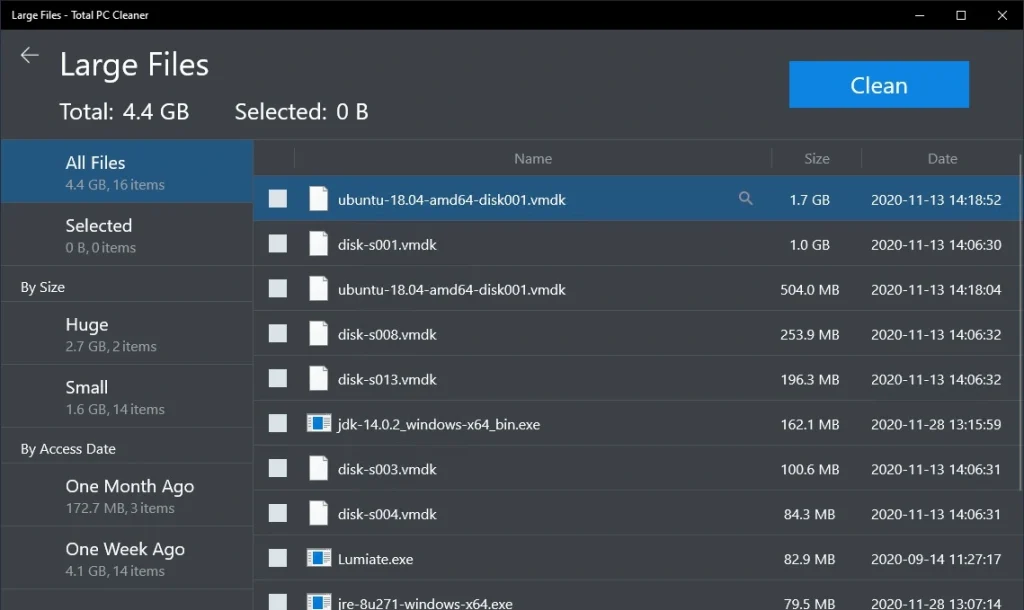Click the Selected: 0 B summary text
1024x610 pixels.
(x=301, y=112)
